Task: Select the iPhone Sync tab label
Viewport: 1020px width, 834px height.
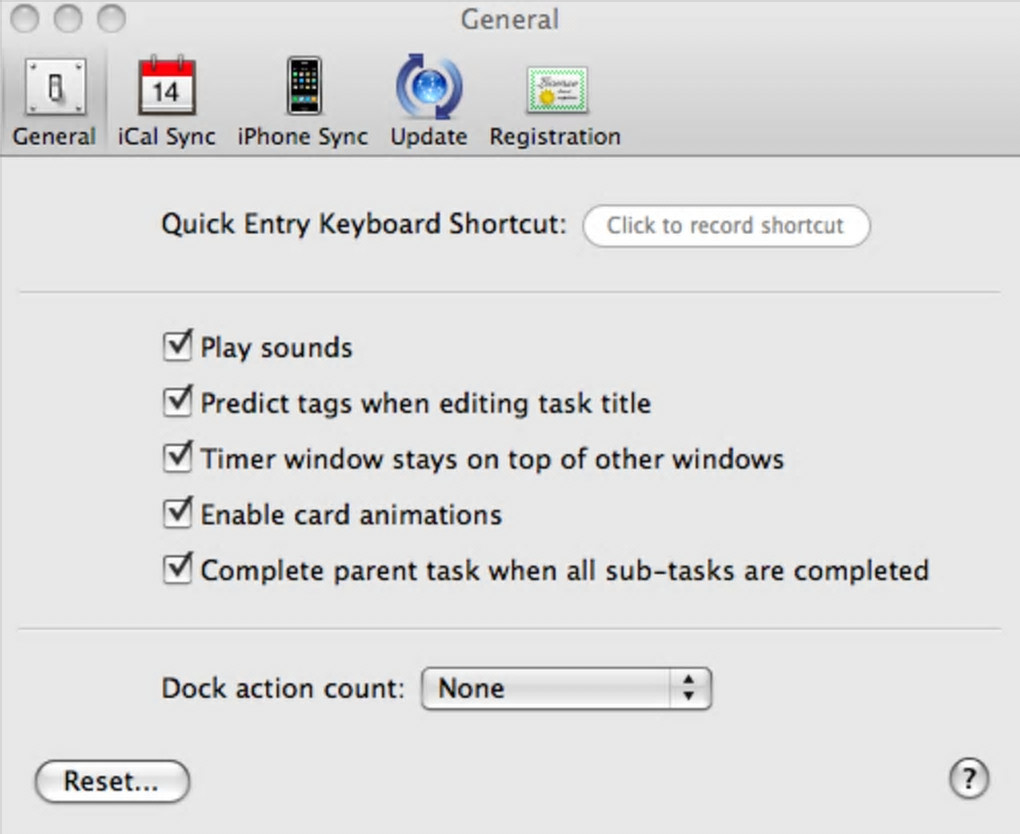Action: [x=303, y=137]
